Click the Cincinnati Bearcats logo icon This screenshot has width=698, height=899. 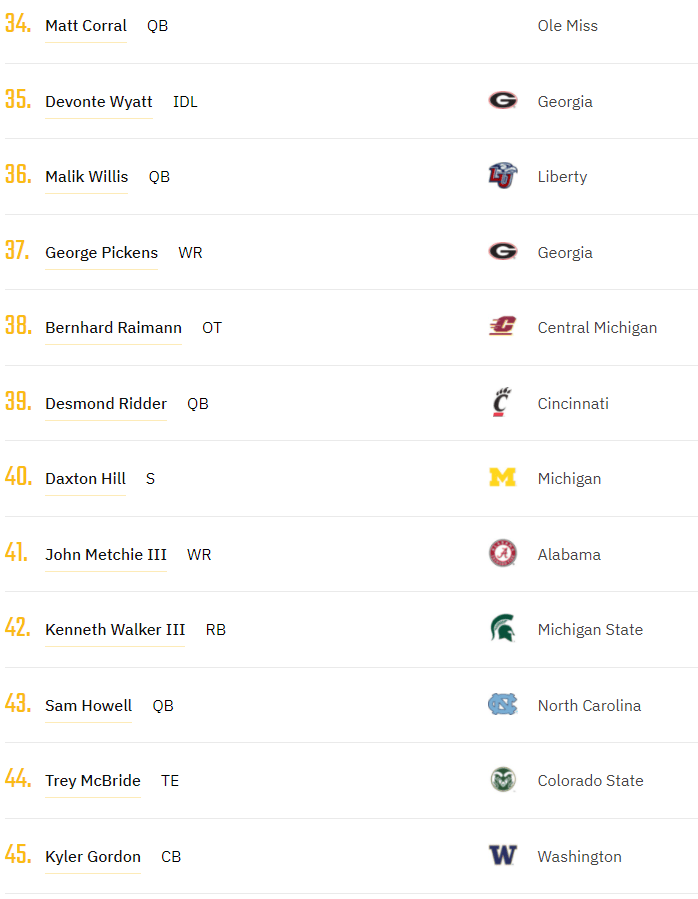(x=502, y=403)
